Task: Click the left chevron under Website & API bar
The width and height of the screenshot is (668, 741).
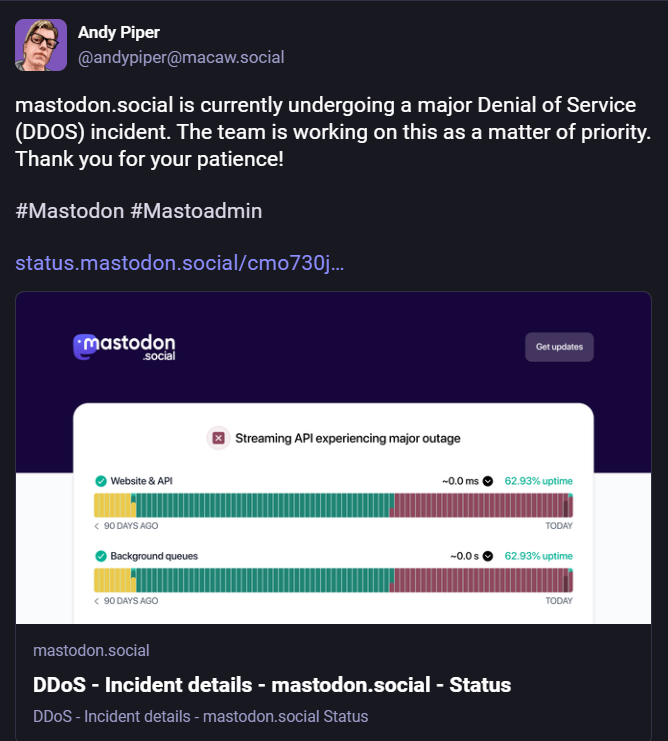Action: pos(97,526)
